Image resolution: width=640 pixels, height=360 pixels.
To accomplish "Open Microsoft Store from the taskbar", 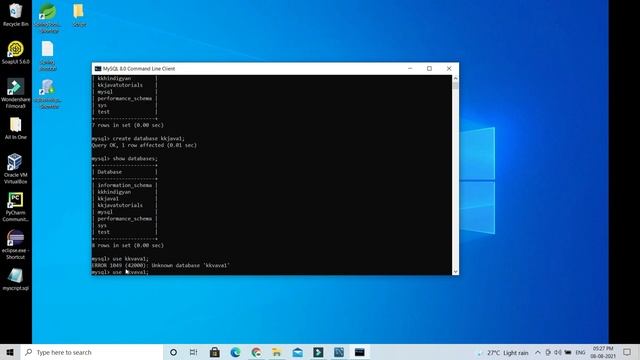I will pos(215,352).
